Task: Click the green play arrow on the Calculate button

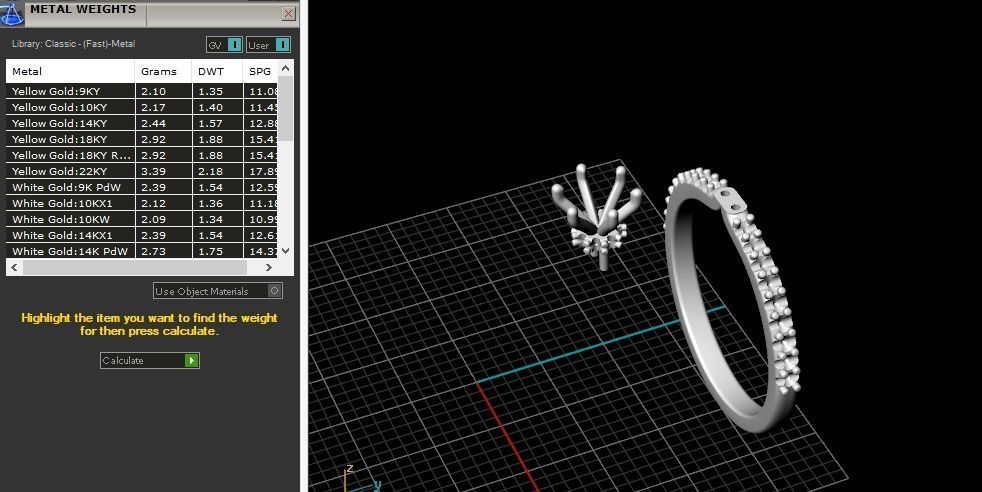Action: point(191,361)
